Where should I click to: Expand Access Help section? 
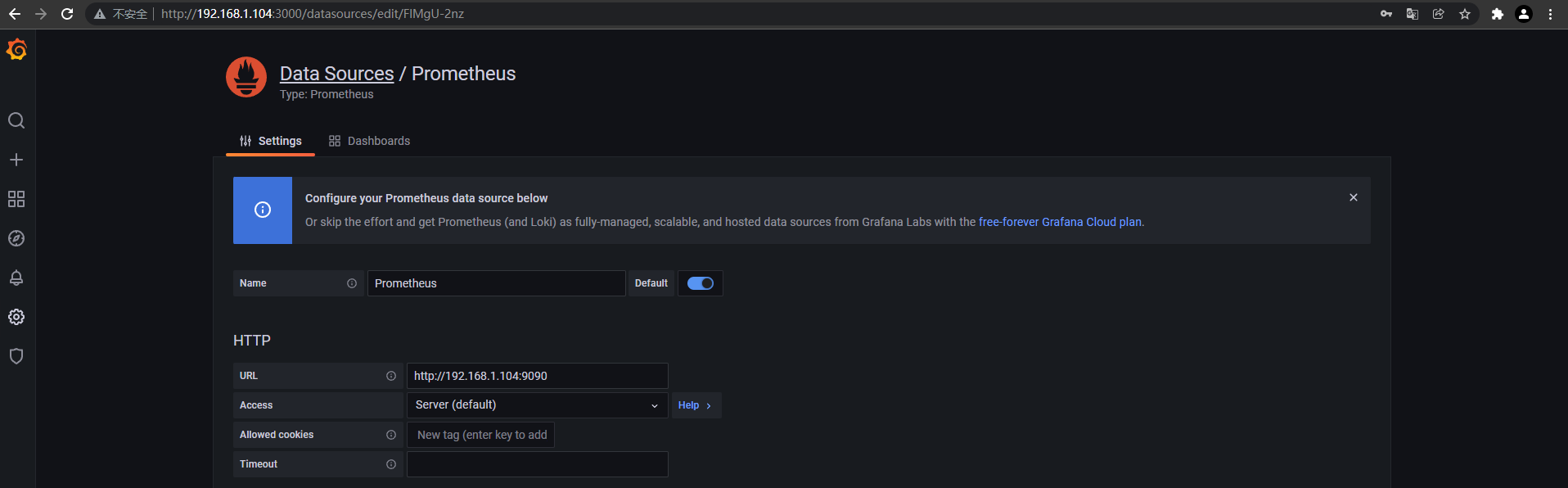click(x=695, y=405)
